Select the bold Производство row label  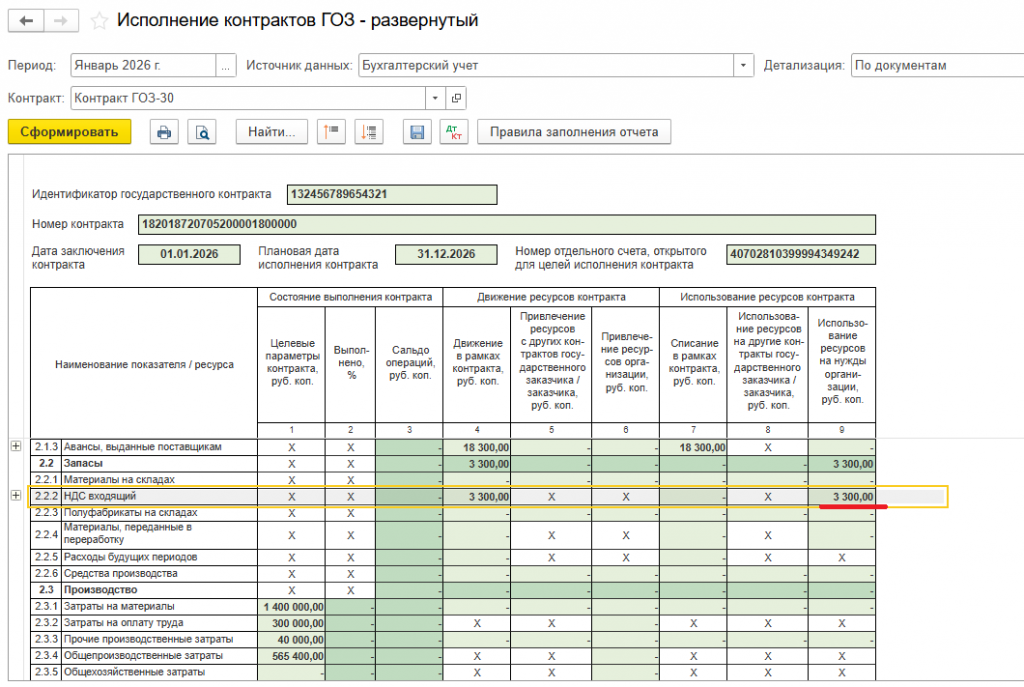coord(101,590)
